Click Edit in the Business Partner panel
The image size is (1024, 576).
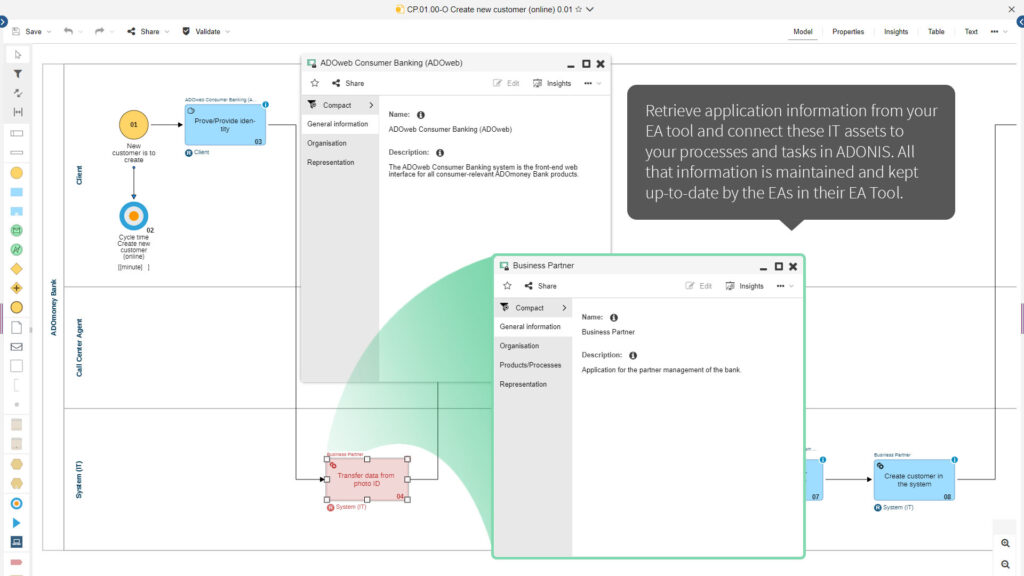coord(699,286)
